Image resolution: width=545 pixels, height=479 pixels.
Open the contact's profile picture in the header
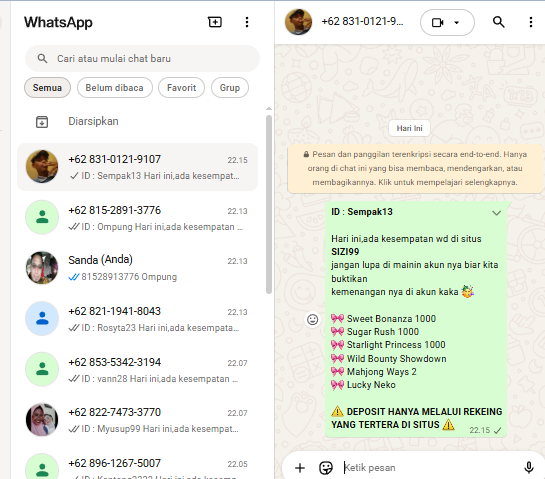click(298, 22)
